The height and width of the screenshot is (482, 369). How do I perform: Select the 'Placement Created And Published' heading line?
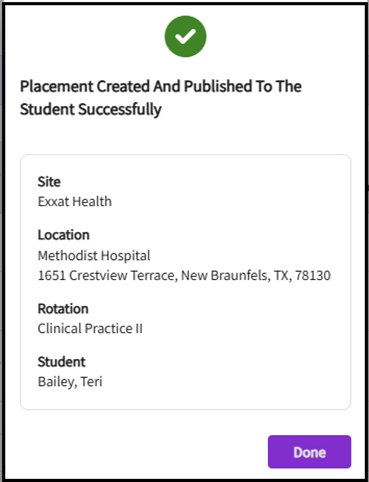161,86
